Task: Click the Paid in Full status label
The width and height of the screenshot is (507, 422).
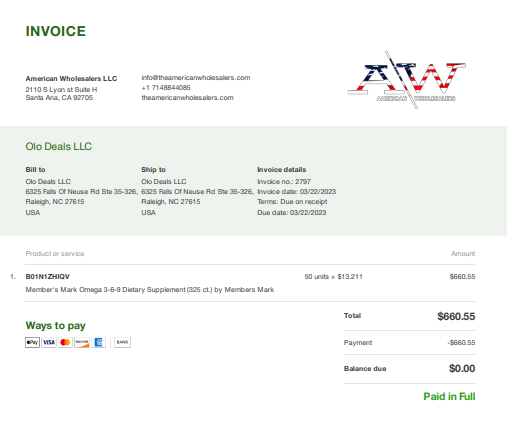Action: pos(449,396)
